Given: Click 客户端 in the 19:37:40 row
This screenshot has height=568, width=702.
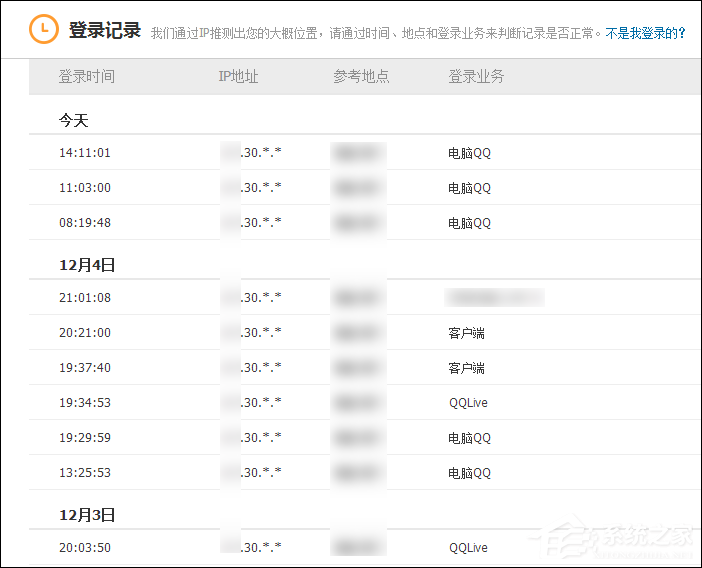Looking at the screenshot, I should [x=466, y=368].
